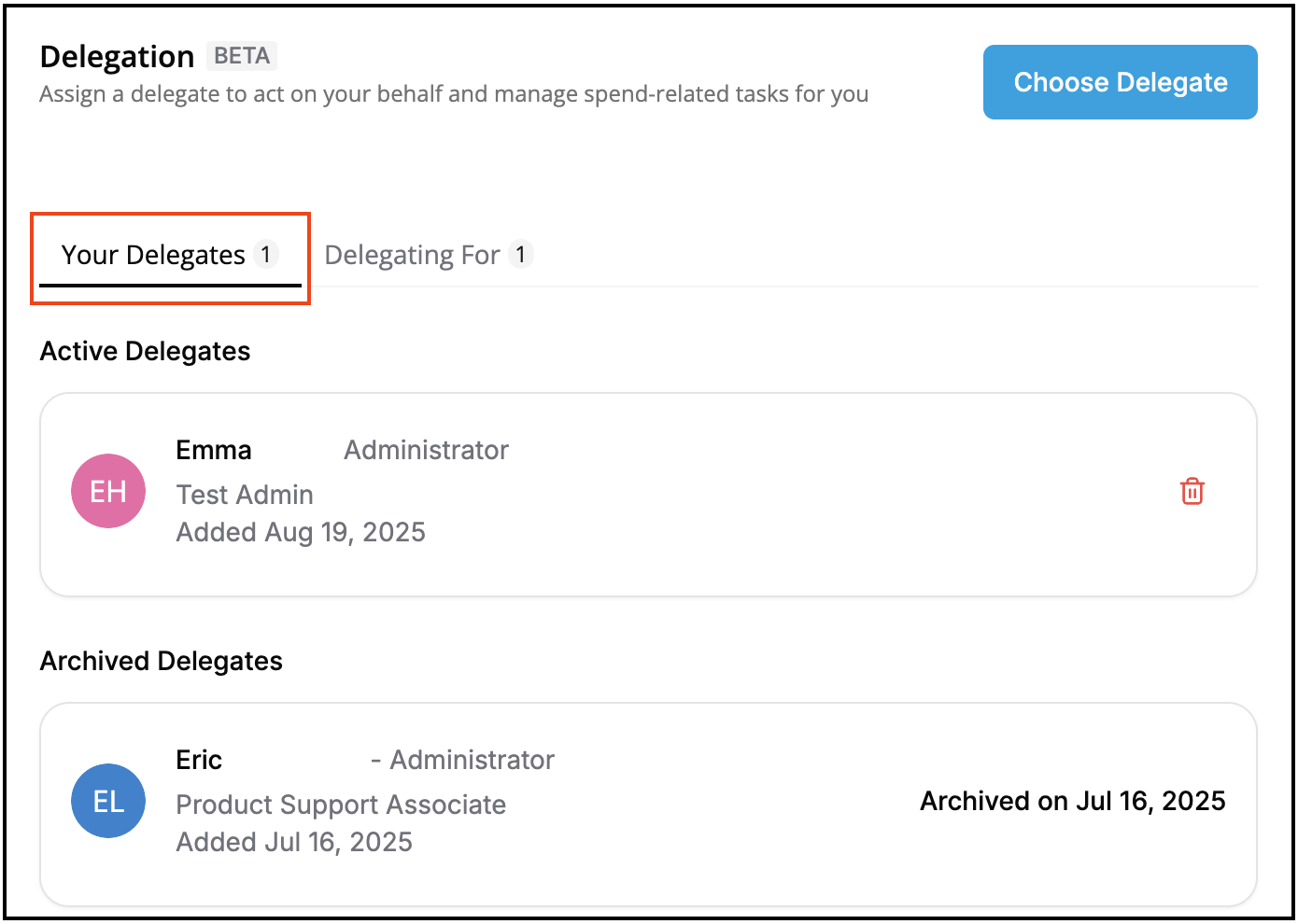Switch to the Delegating For tab

[411, 254]
